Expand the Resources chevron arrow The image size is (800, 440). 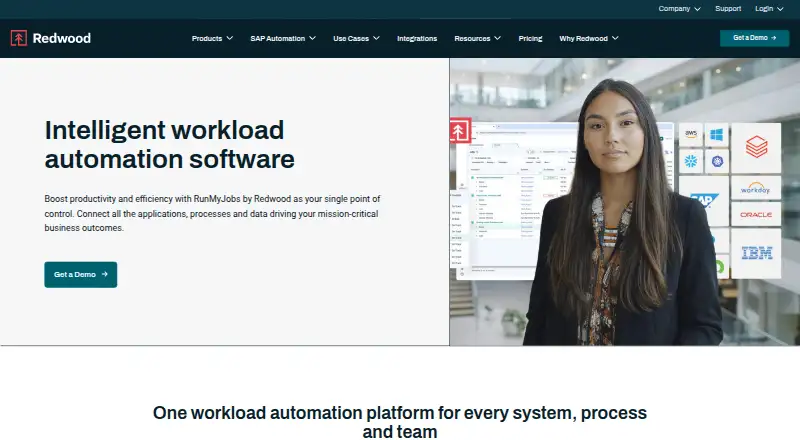point(497,38)
